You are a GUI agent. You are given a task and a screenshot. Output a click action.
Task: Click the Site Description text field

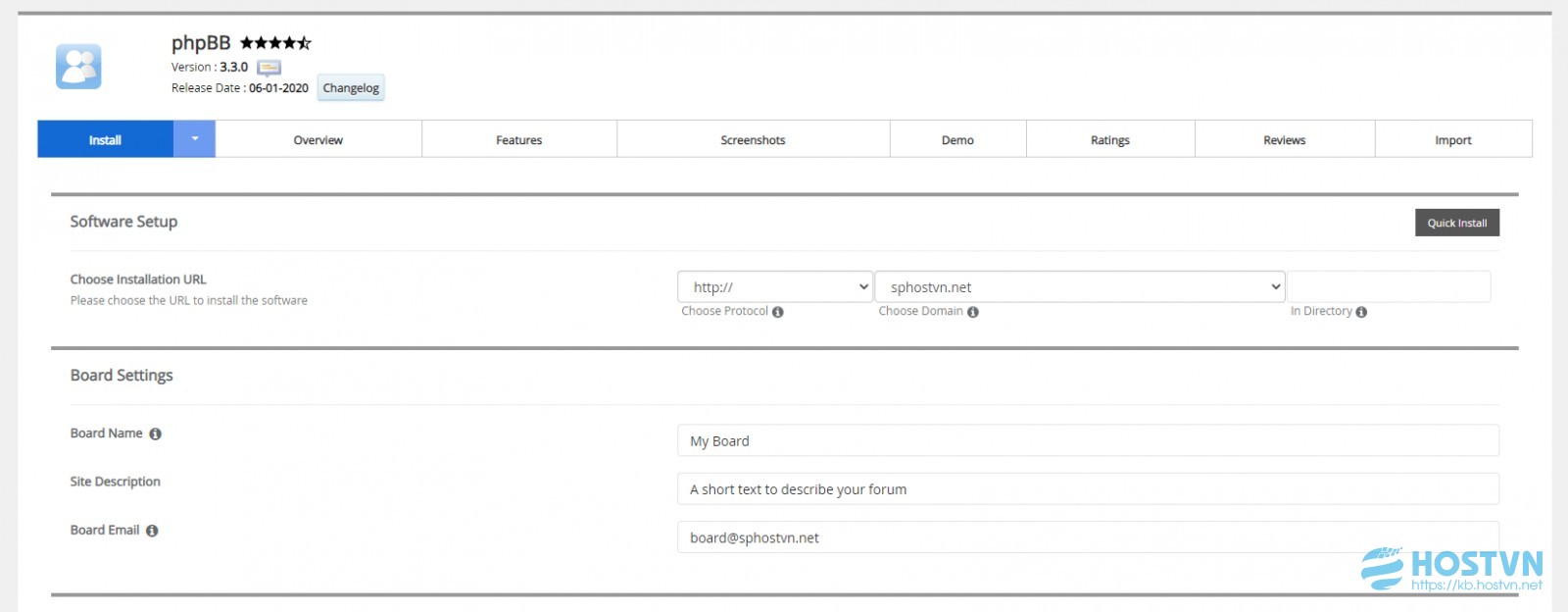click(1088, 488)
